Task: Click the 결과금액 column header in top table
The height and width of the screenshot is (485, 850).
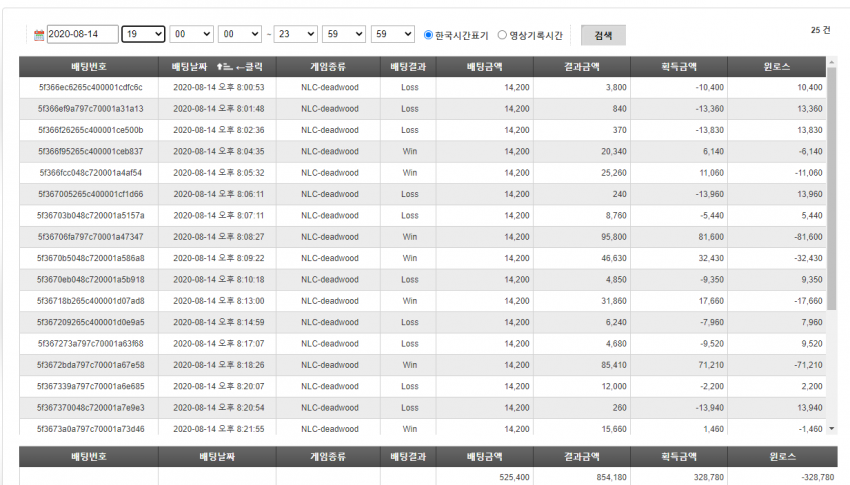Action: (582, 67)
